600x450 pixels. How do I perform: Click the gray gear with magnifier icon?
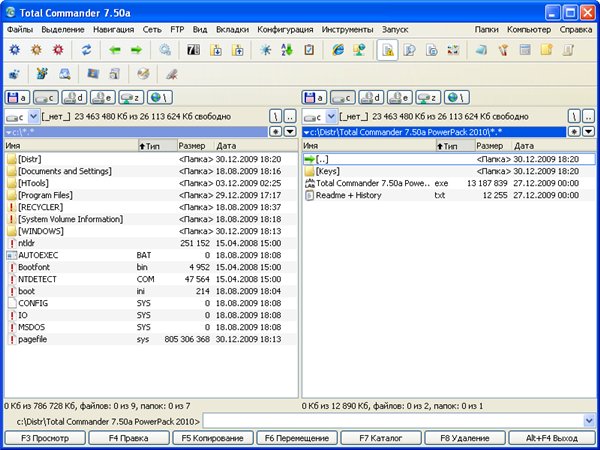pos(165,50)
